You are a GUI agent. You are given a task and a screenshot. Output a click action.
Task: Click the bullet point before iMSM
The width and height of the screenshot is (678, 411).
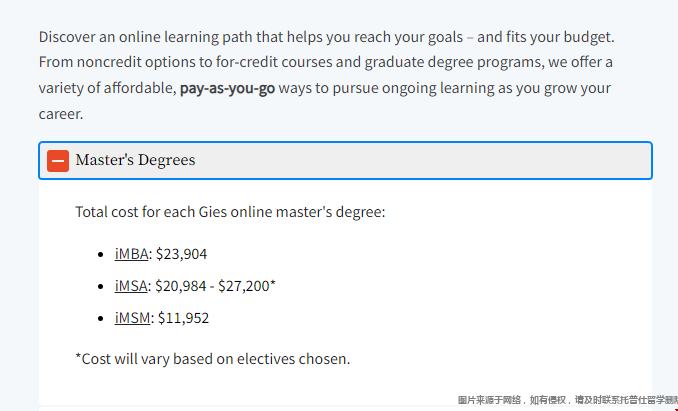click(101, 319)
